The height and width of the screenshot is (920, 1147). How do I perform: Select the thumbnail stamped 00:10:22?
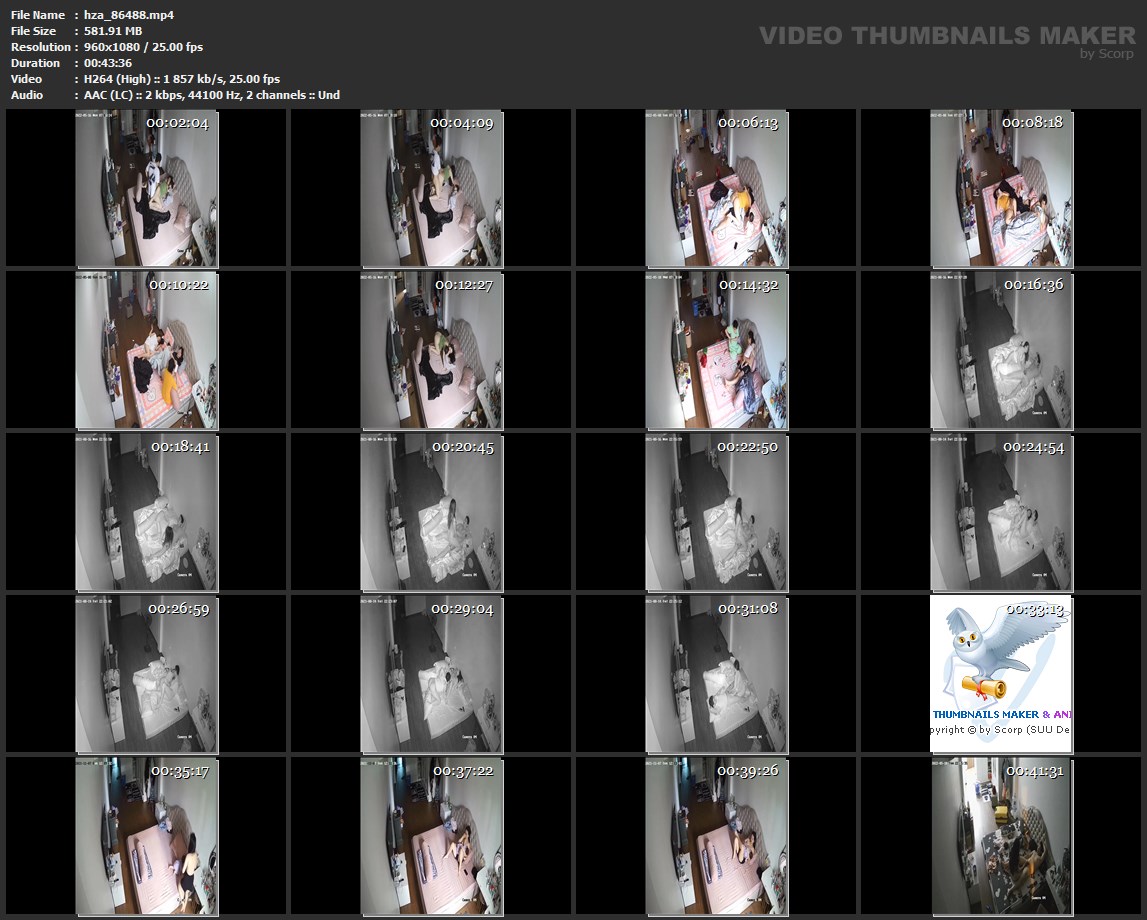(147, 349)
